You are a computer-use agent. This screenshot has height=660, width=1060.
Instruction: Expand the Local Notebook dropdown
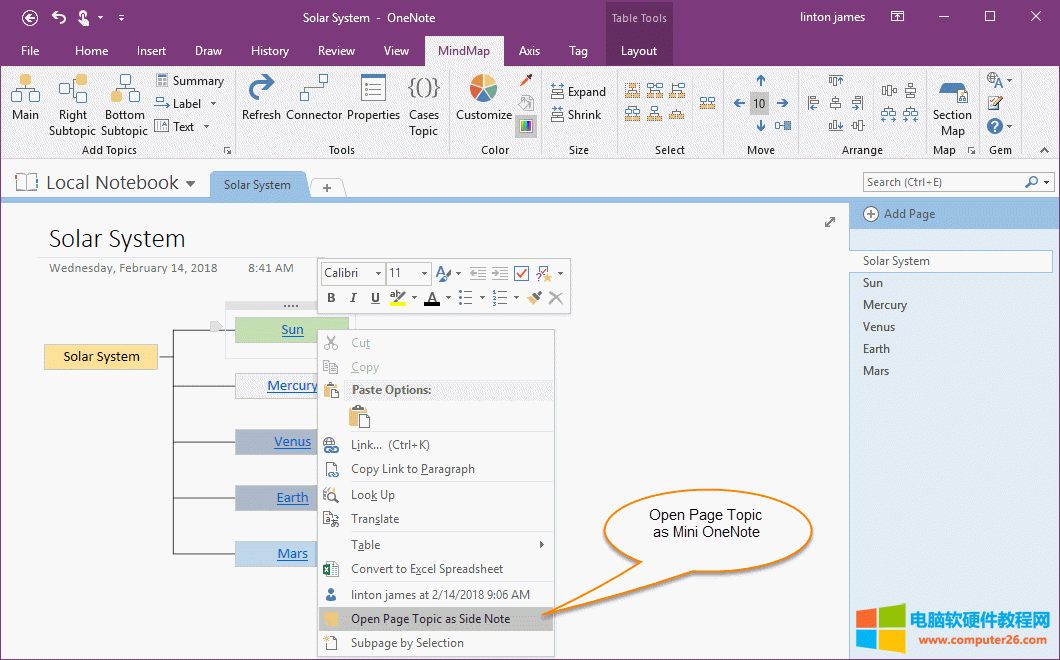point(190,182)
